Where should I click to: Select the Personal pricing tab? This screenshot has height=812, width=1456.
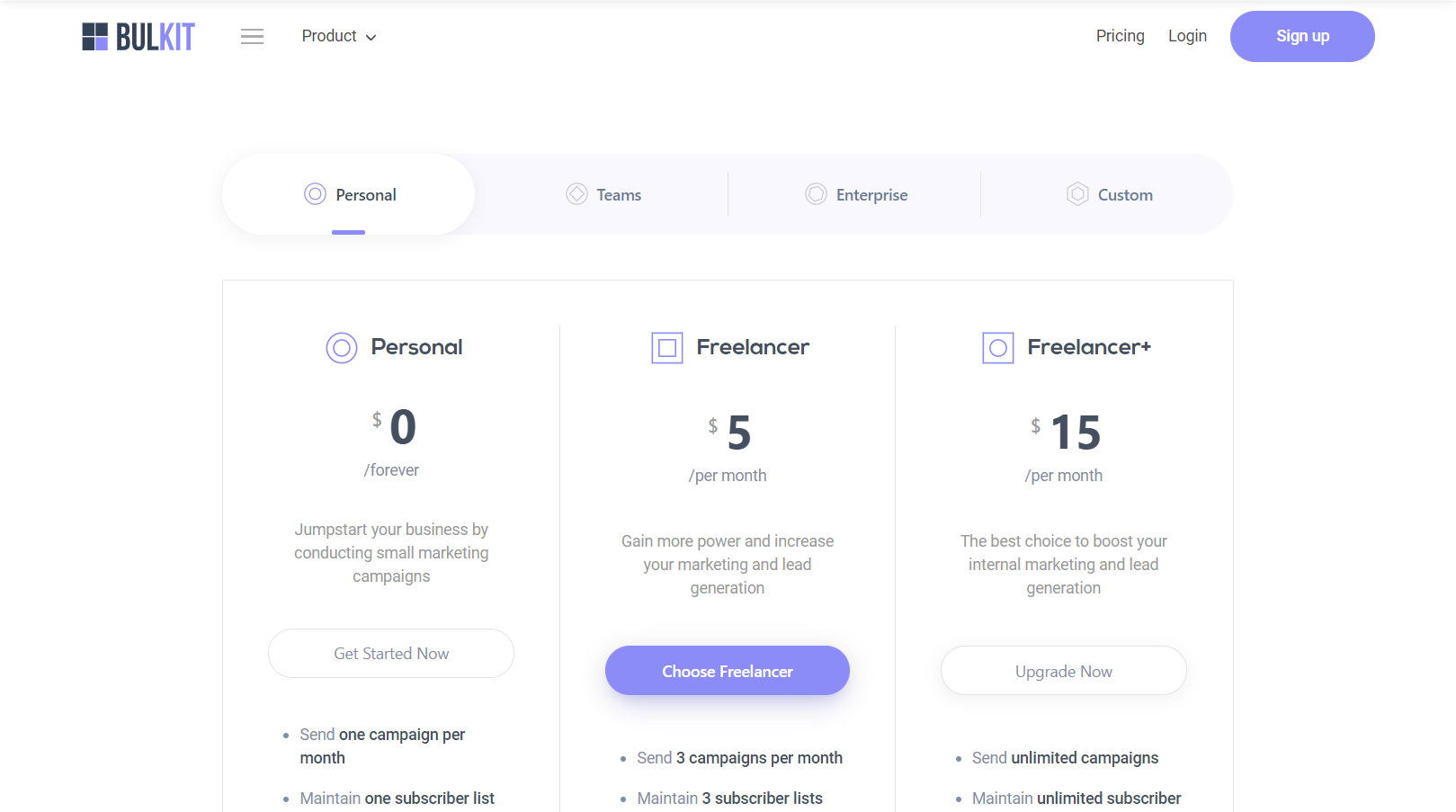[x=350, y=194]
